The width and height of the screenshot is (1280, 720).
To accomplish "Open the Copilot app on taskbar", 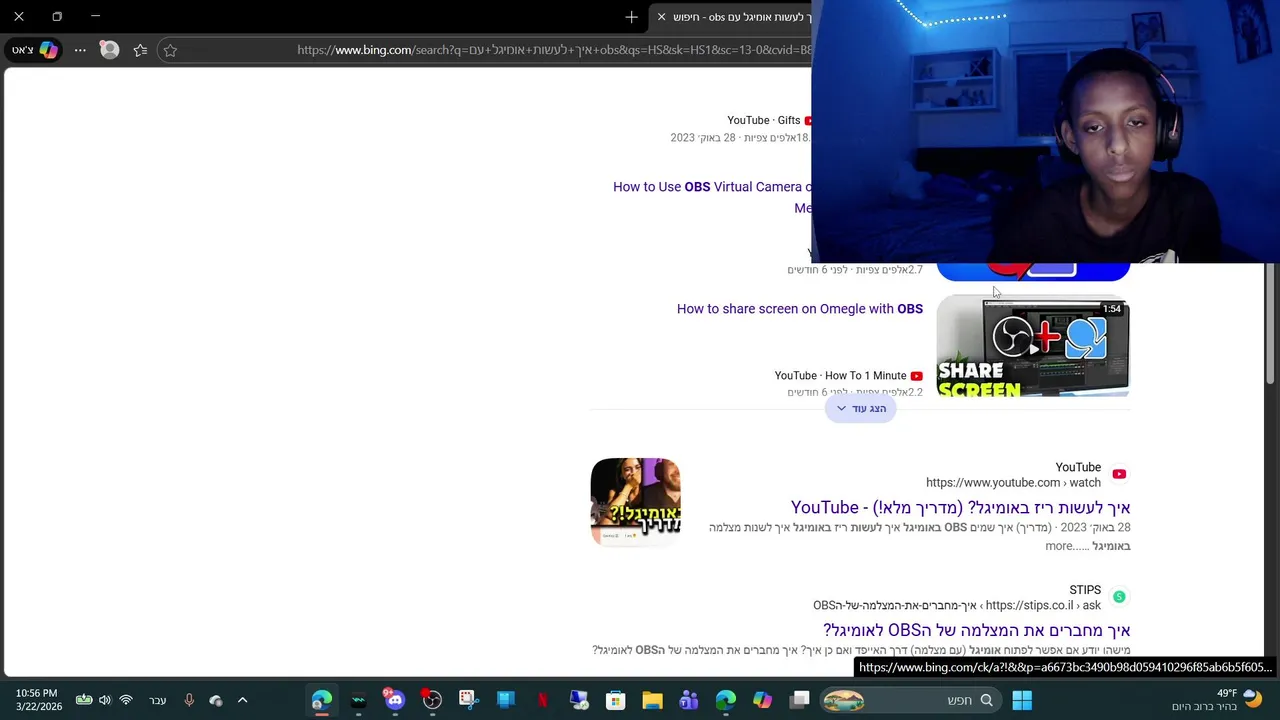I will [762, 700].
